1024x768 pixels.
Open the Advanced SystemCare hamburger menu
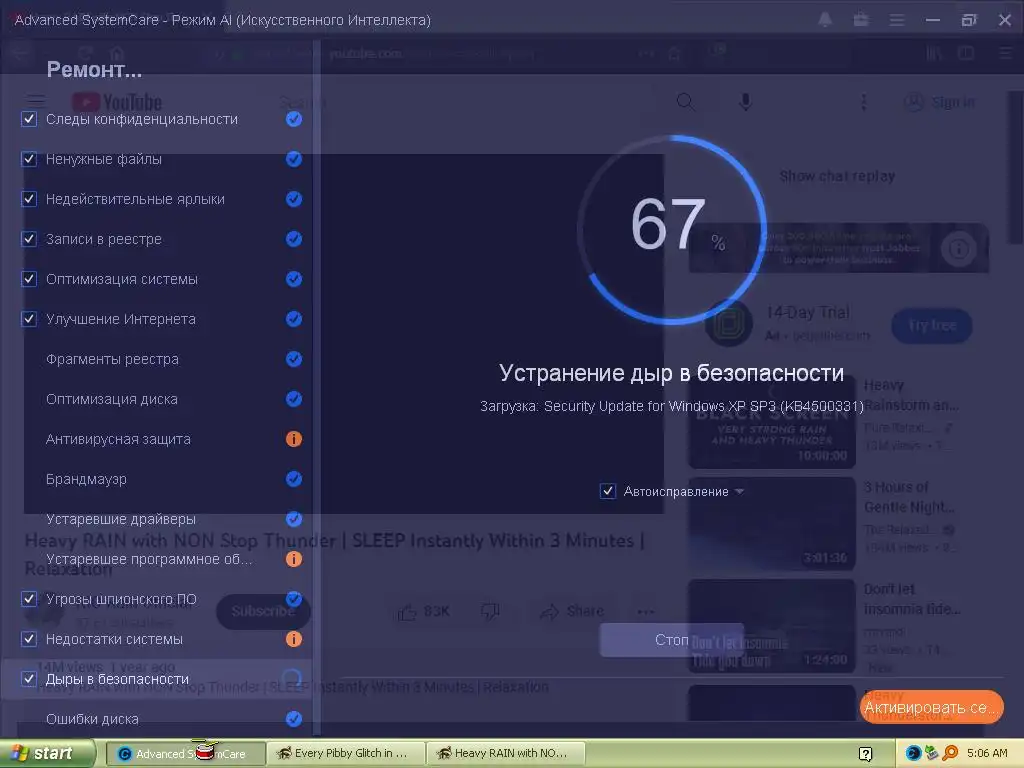[897, 20]
